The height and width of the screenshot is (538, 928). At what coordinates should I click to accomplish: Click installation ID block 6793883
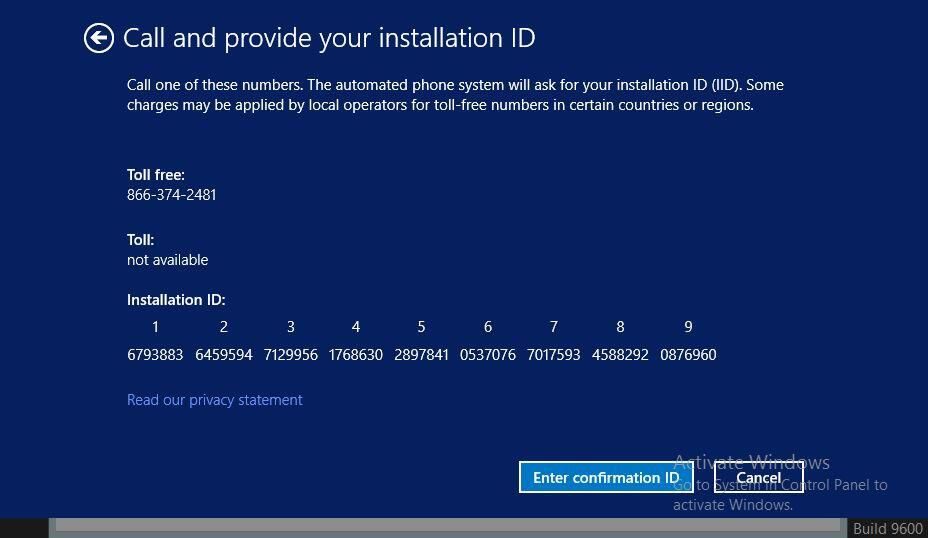click(x=155, y=355)
